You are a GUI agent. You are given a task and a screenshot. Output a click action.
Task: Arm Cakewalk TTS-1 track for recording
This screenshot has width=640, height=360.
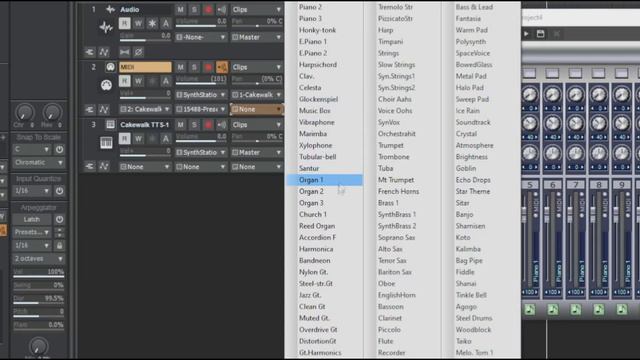pyautogui.click(x=208, y=124)
